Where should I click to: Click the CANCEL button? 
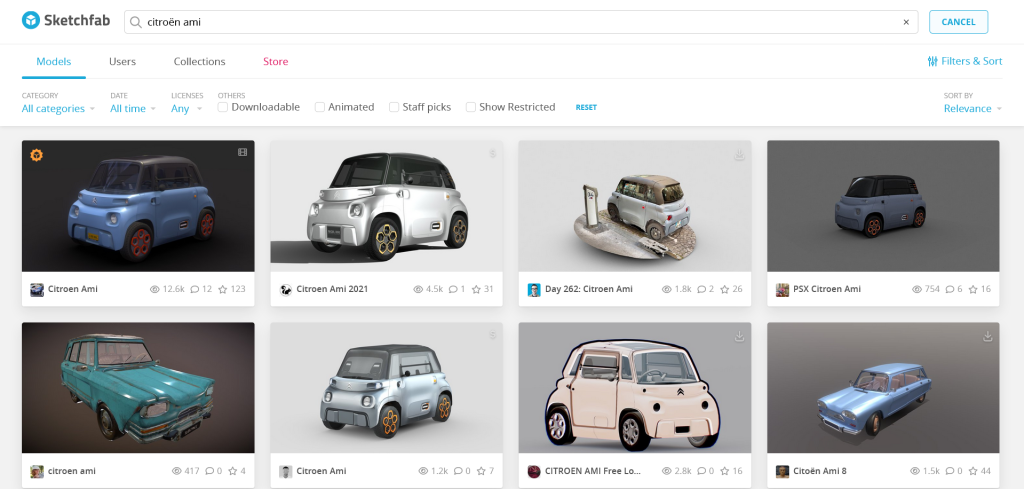[x=958, y=22]
